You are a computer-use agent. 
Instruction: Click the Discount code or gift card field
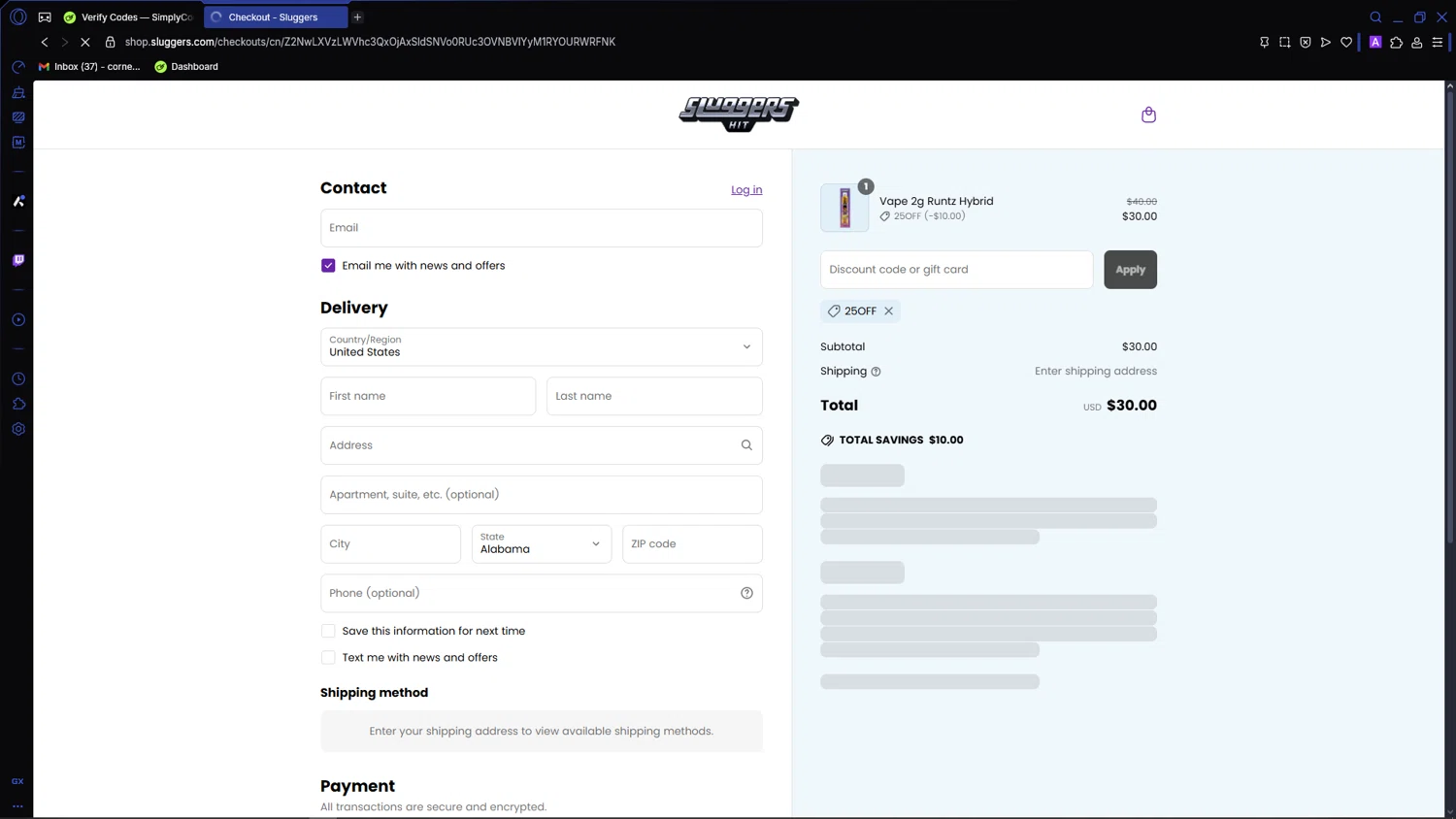(956, 270)
